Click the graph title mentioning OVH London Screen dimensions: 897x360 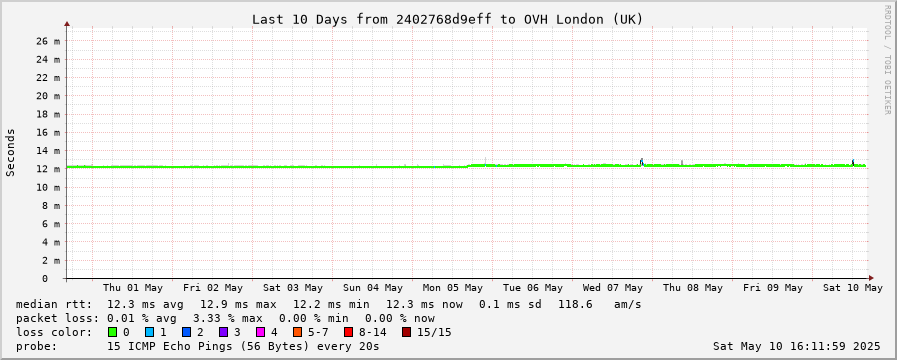click(x=448, y=19)
